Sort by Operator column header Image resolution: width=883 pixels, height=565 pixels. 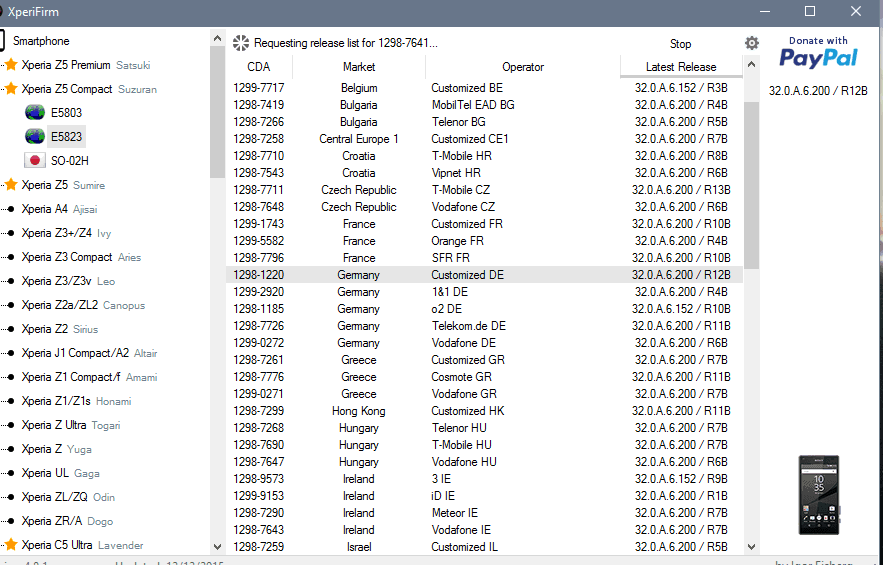[x=523, y=66]
